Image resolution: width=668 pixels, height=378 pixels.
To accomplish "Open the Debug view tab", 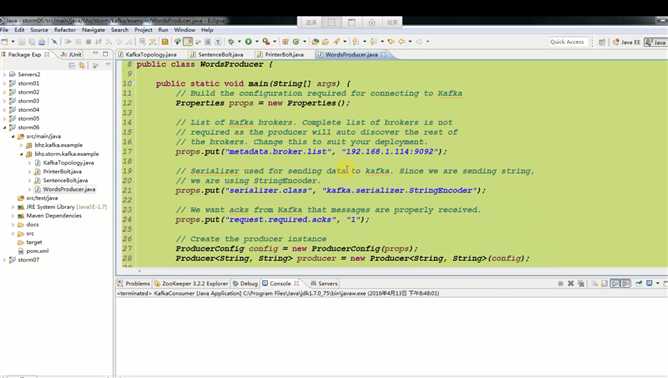I will tap(245, 283).
